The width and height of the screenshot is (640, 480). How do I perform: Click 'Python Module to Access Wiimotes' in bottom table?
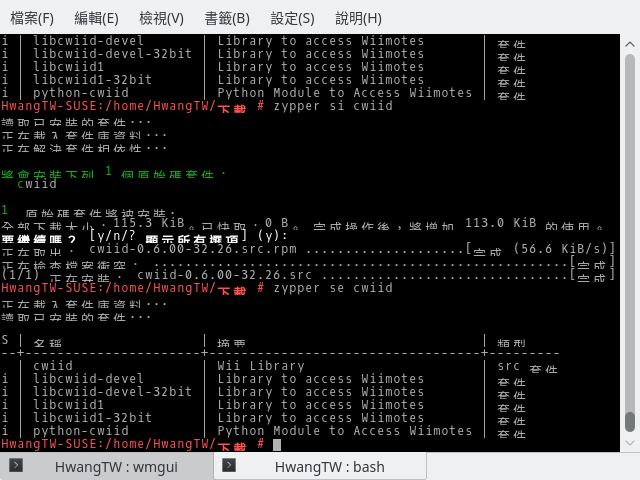[344, 431]
